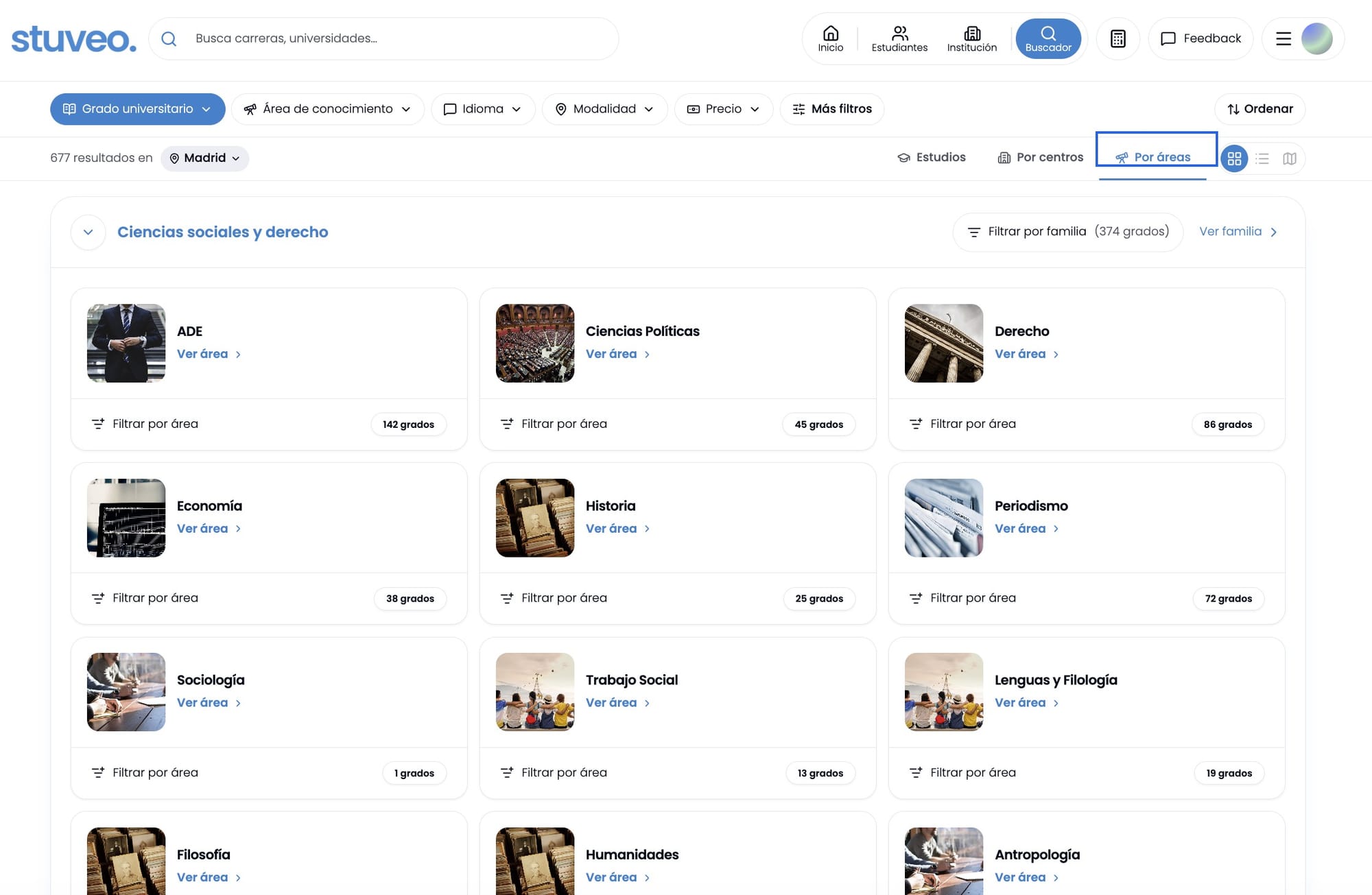Click filter icon in Sociología card
Image resolution: width=1372 pixels, height=895 pixels.
point(98,772)
